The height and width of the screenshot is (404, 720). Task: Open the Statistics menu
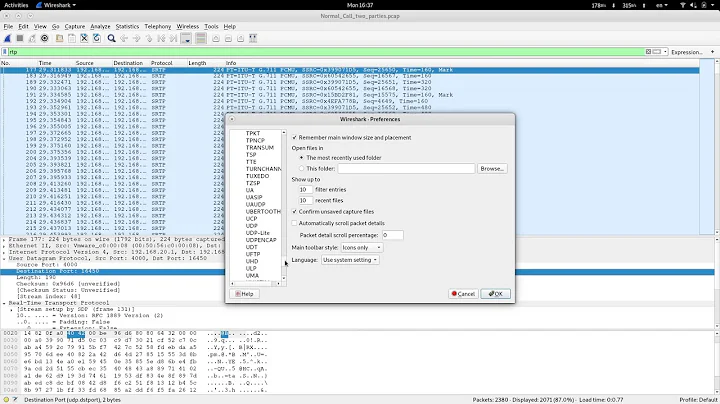point(127,27)
